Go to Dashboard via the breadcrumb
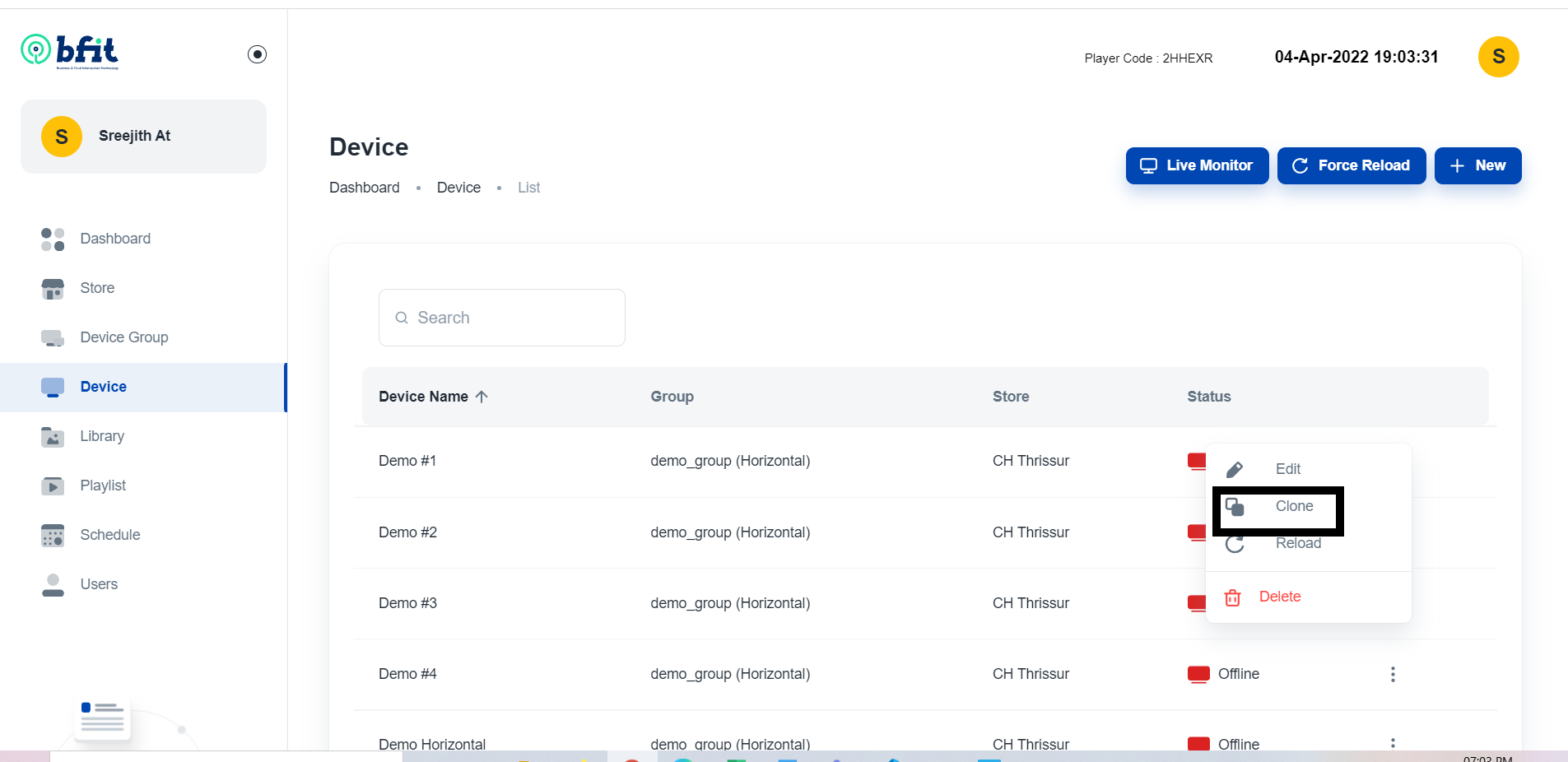The height and width of the screenshot is (762, 1568). click(x=365, y=188)
